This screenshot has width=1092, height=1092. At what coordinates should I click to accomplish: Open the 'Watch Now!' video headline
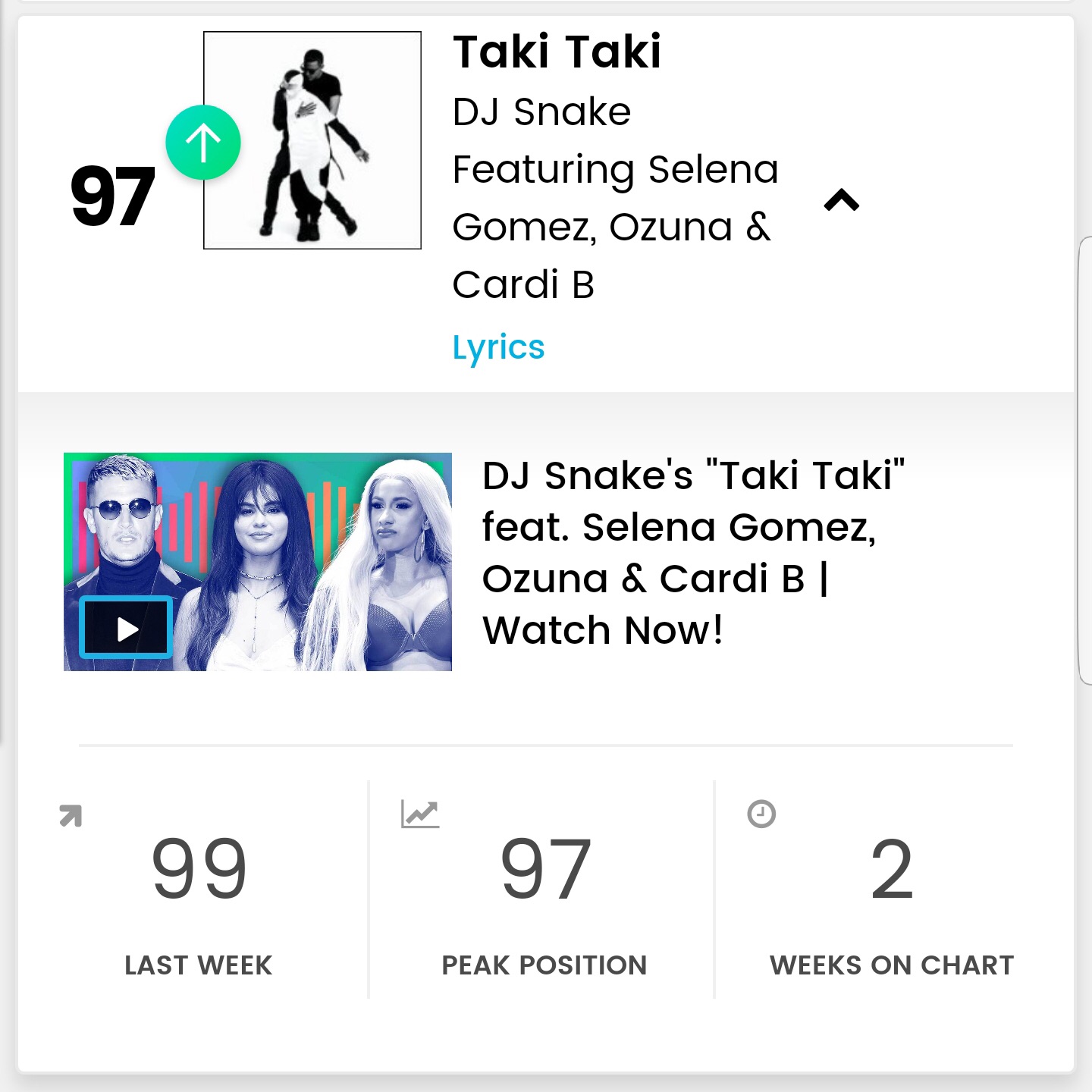694,553
